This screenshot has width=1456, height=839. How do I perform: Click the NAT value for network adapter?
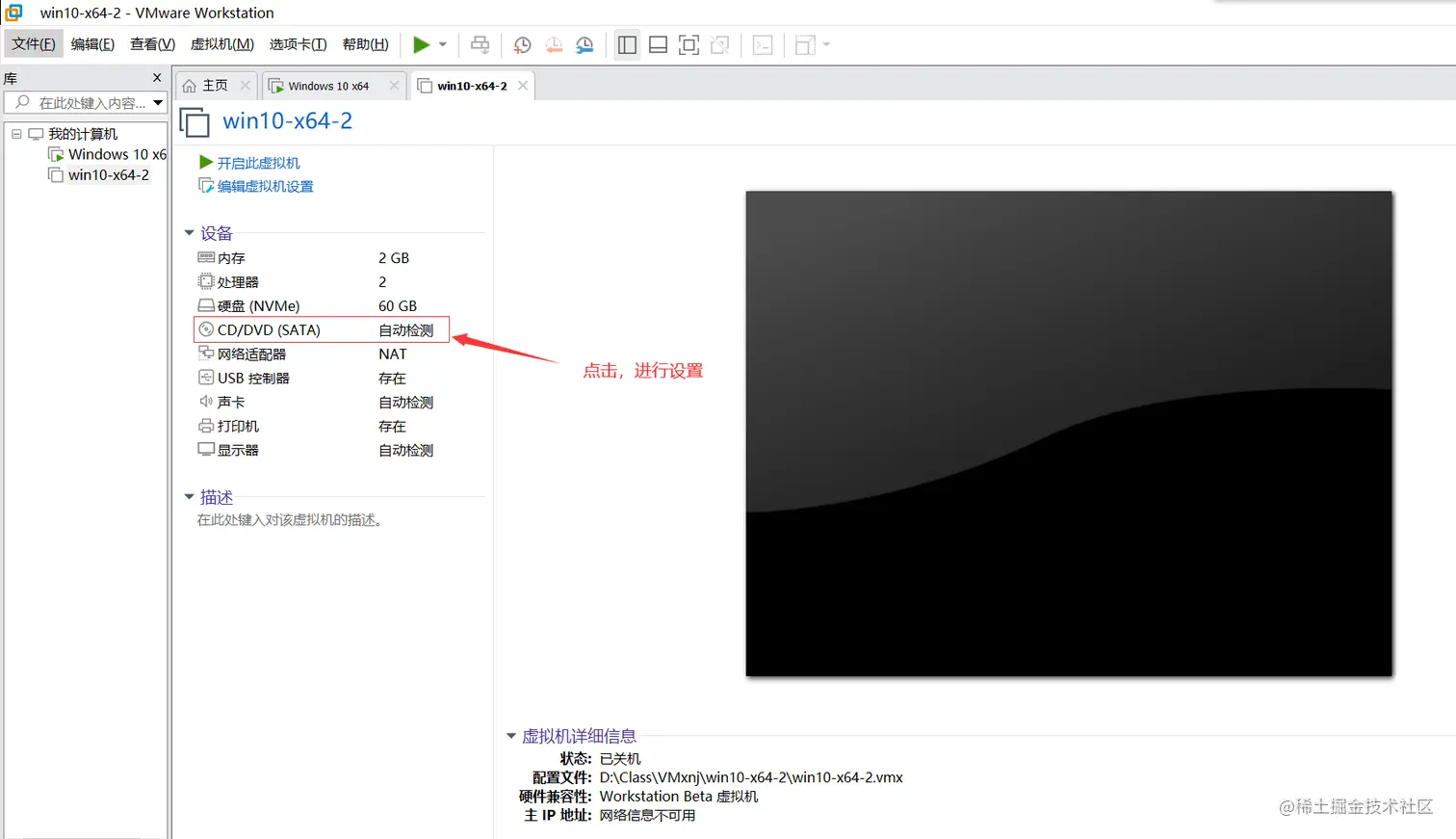click(x=393, y=354)
